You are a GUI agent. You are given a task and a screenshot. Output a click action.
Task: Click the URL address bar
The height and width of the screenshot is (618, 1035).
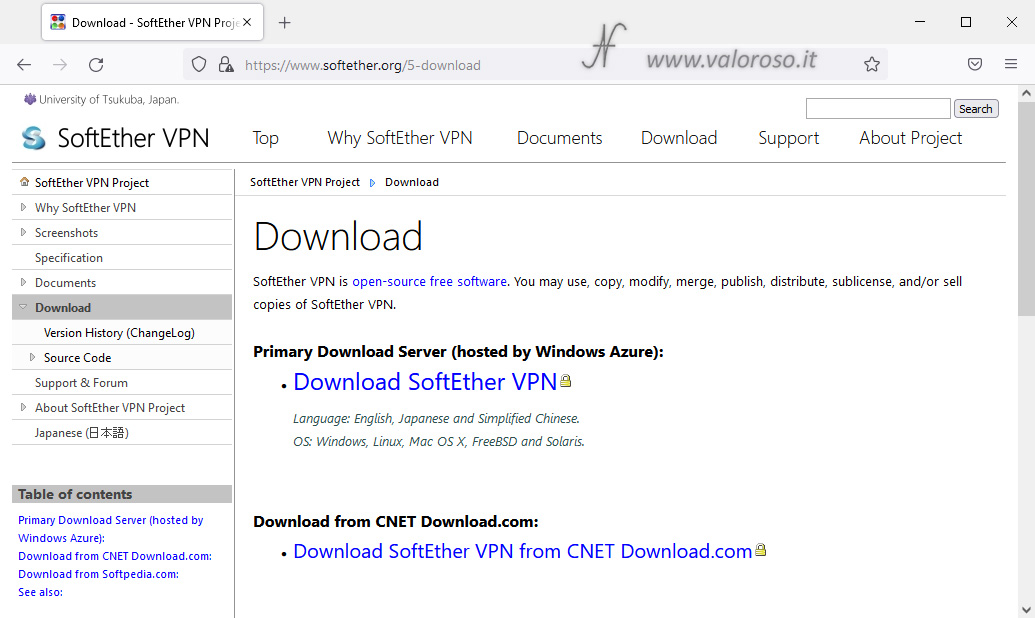[x=535, y=65]
